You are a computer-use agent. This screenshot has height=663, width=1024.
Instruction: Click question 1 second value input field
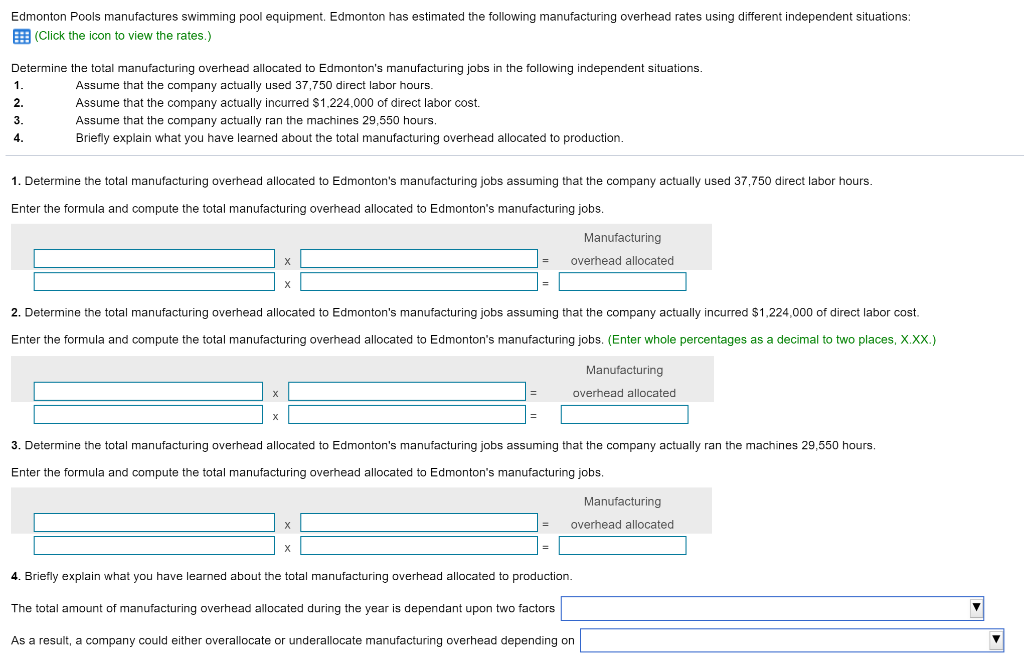[419, 282]
